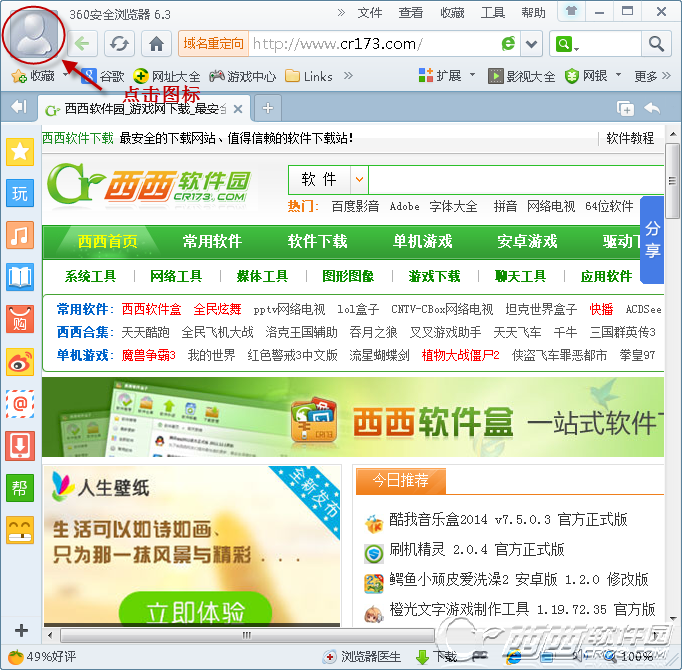
Task: Open the 聊天工具 category link
Action: (520, 276)
